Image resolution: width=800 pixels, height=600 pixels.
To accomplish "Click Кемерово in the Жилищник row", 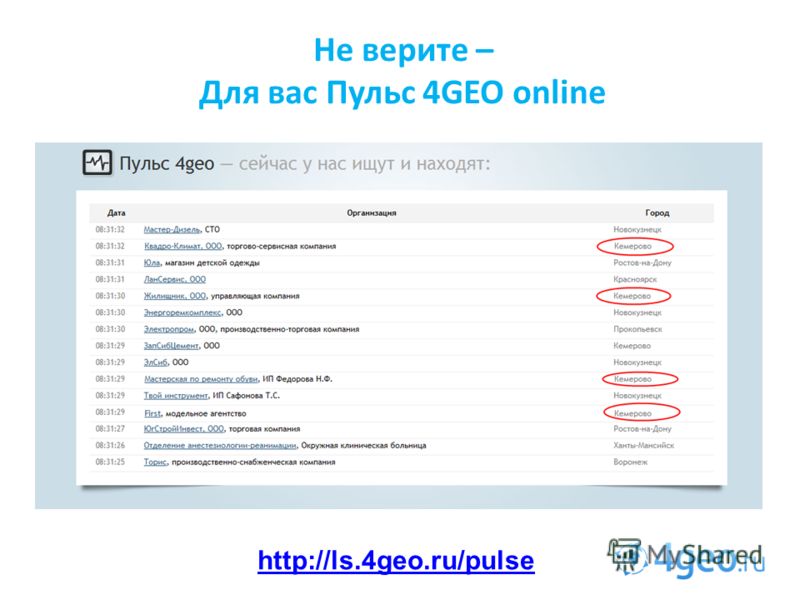I will point(632,296).
